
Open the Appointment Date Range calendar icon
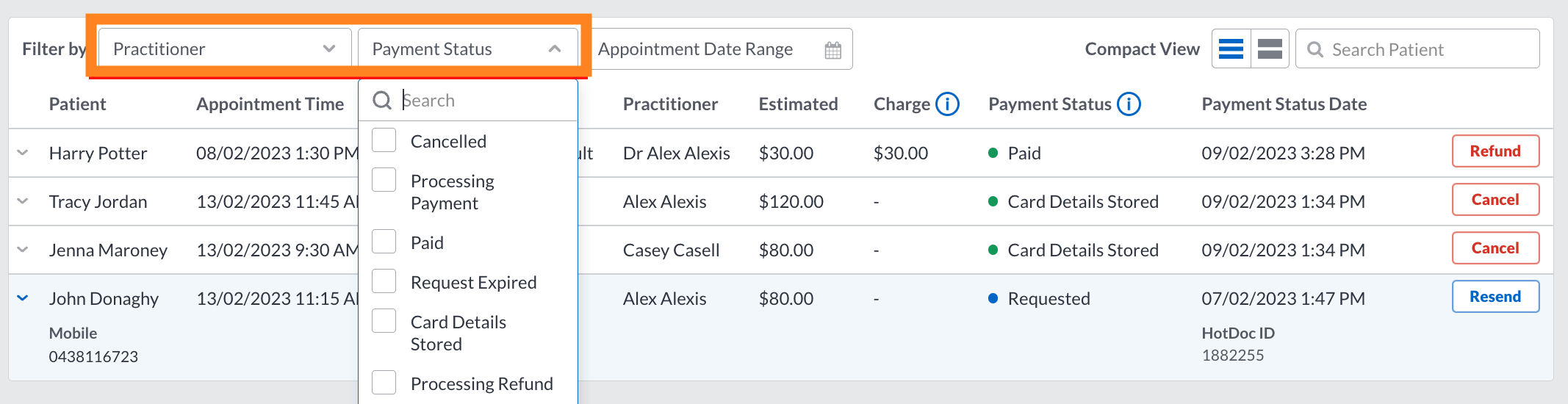832,50
